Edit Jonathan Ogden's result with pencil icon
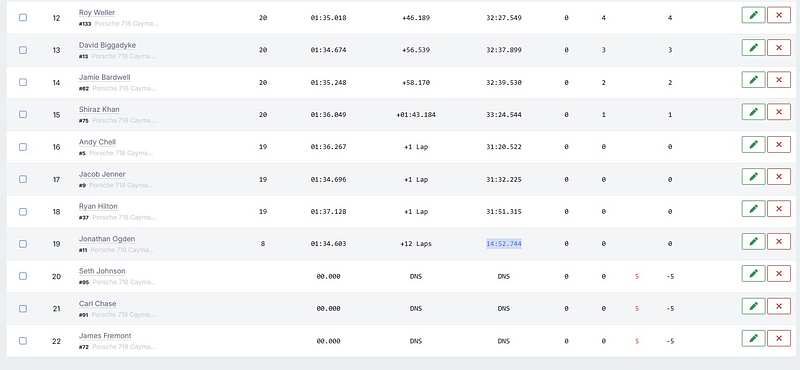The height and width of the screenshot is (370, 800). coord(753,241)
